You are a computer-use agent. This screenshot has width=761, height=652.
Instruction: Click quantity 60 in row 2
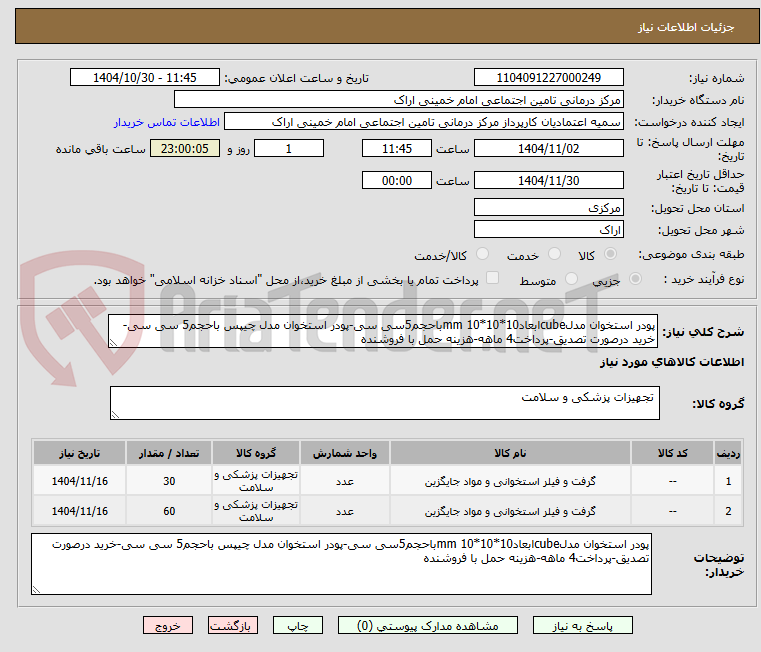point(169,511)
